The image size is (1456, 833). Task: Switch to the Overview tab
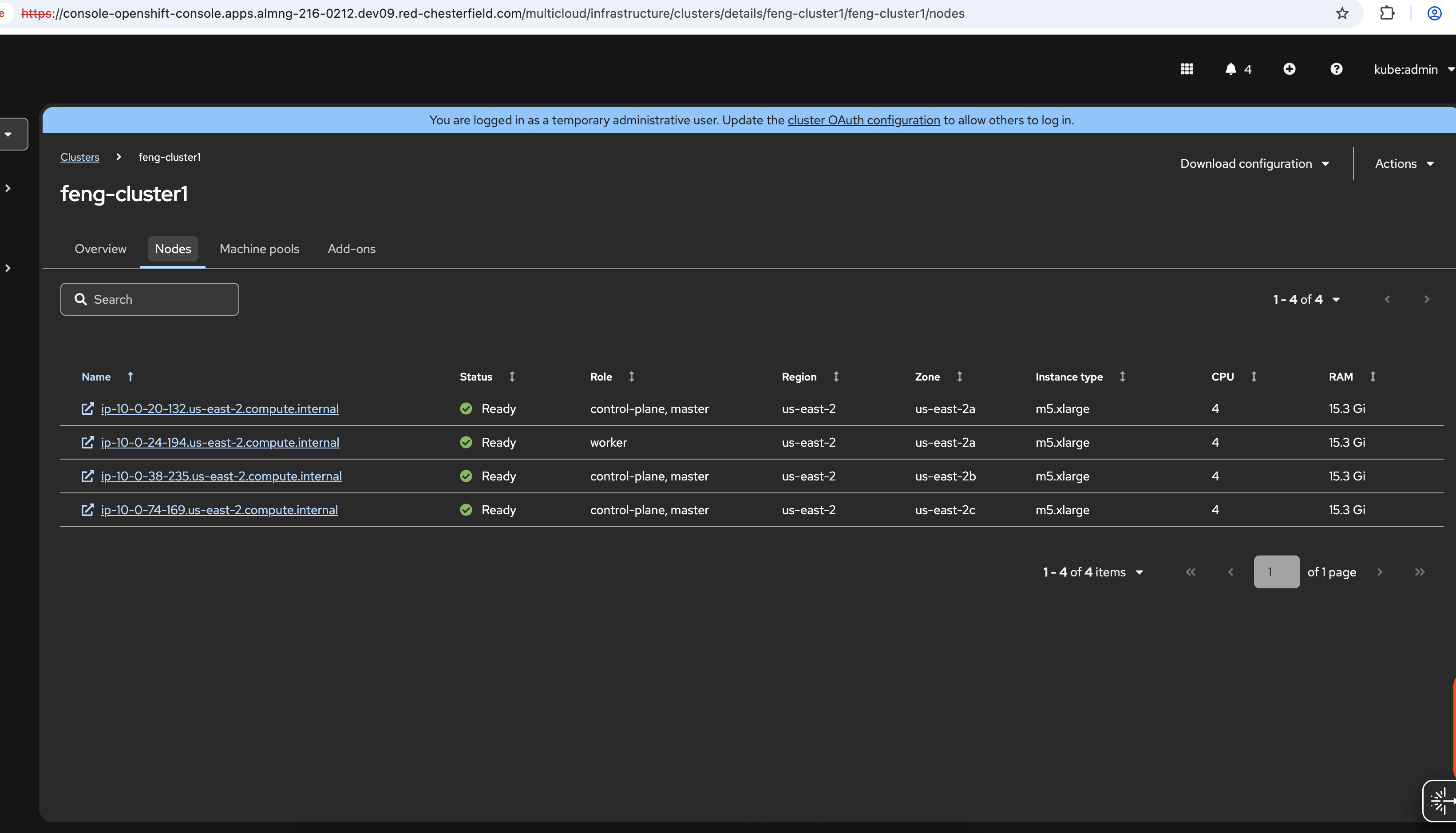[100, 249]
